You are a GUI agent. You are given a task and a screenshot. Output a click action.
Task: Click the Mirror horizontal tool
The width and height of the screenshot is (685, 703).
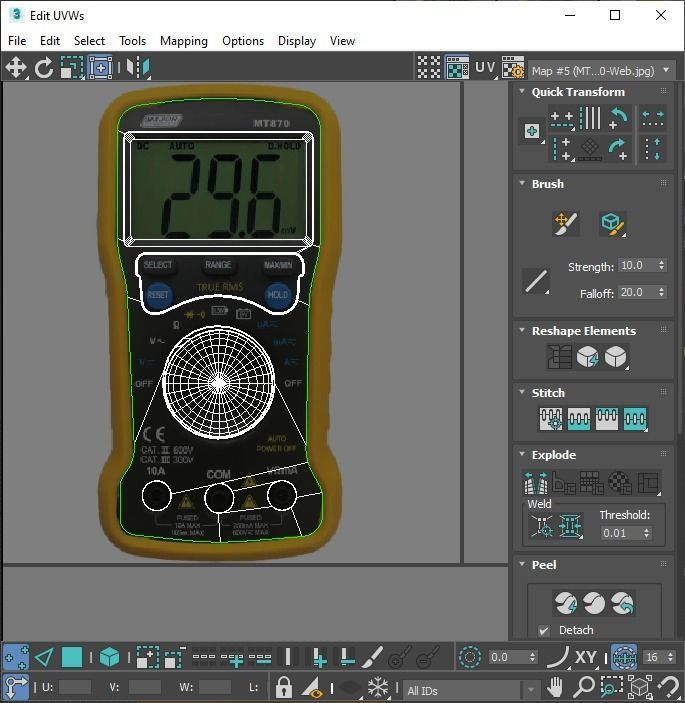coord(138,68)
